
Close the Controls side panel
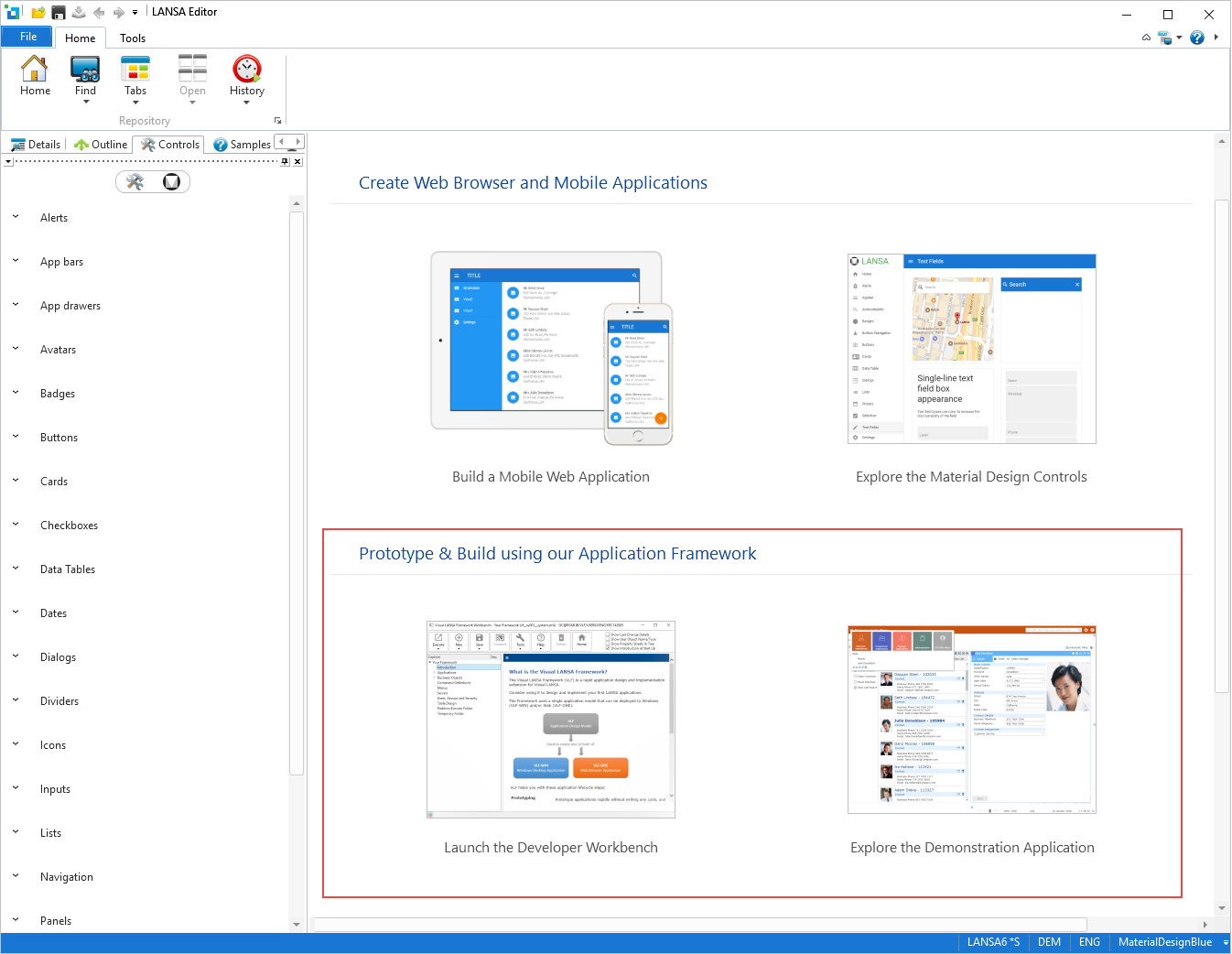(297, 161)
